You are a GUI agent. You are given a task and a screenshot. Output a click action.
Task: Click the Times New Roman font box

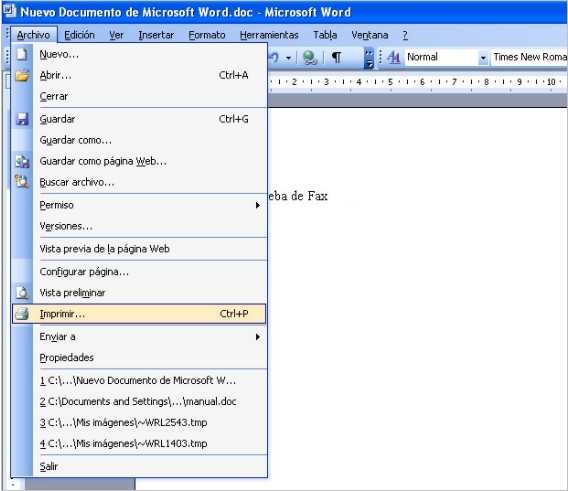click(x=529, y=57)
